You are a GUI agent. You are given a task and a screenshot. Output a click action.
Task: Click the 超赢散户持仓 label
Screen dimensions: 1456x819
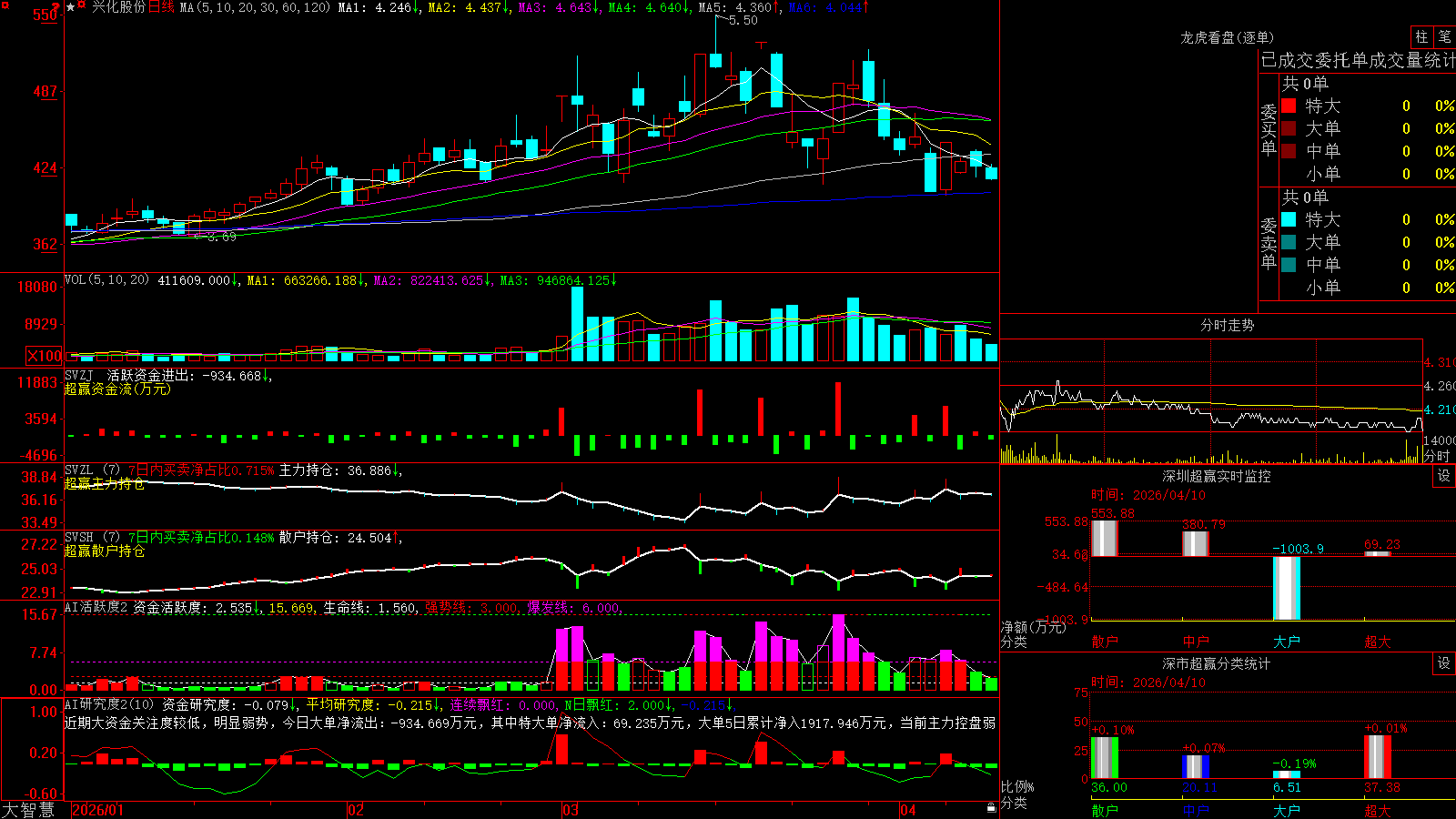click(x=105, y=551)
